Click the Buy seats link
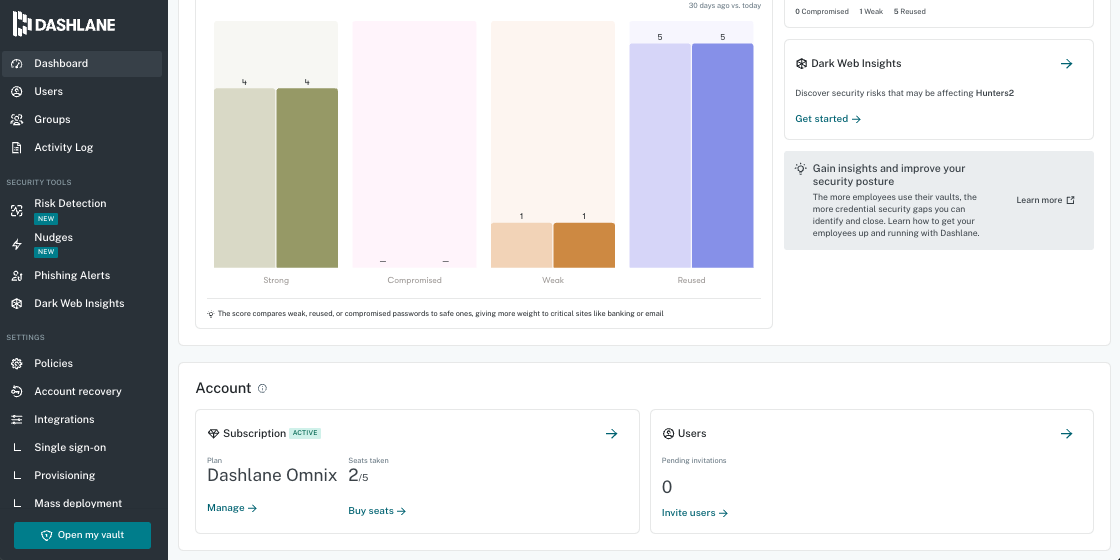The height and width of the screenshot is (560, 1120). 377,511
